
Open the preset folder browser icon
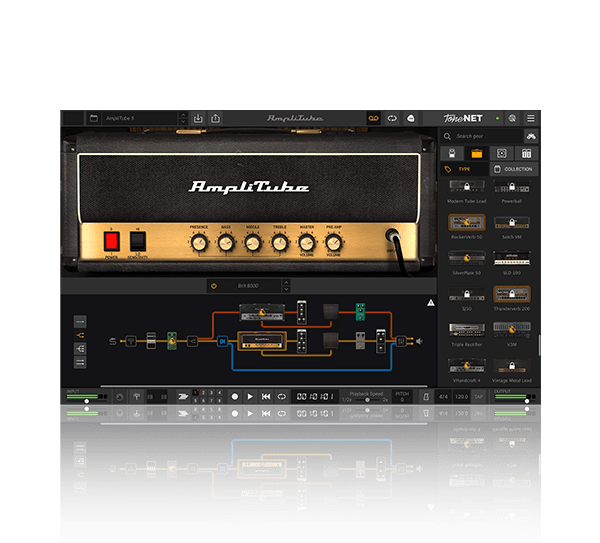click(94, 118)
